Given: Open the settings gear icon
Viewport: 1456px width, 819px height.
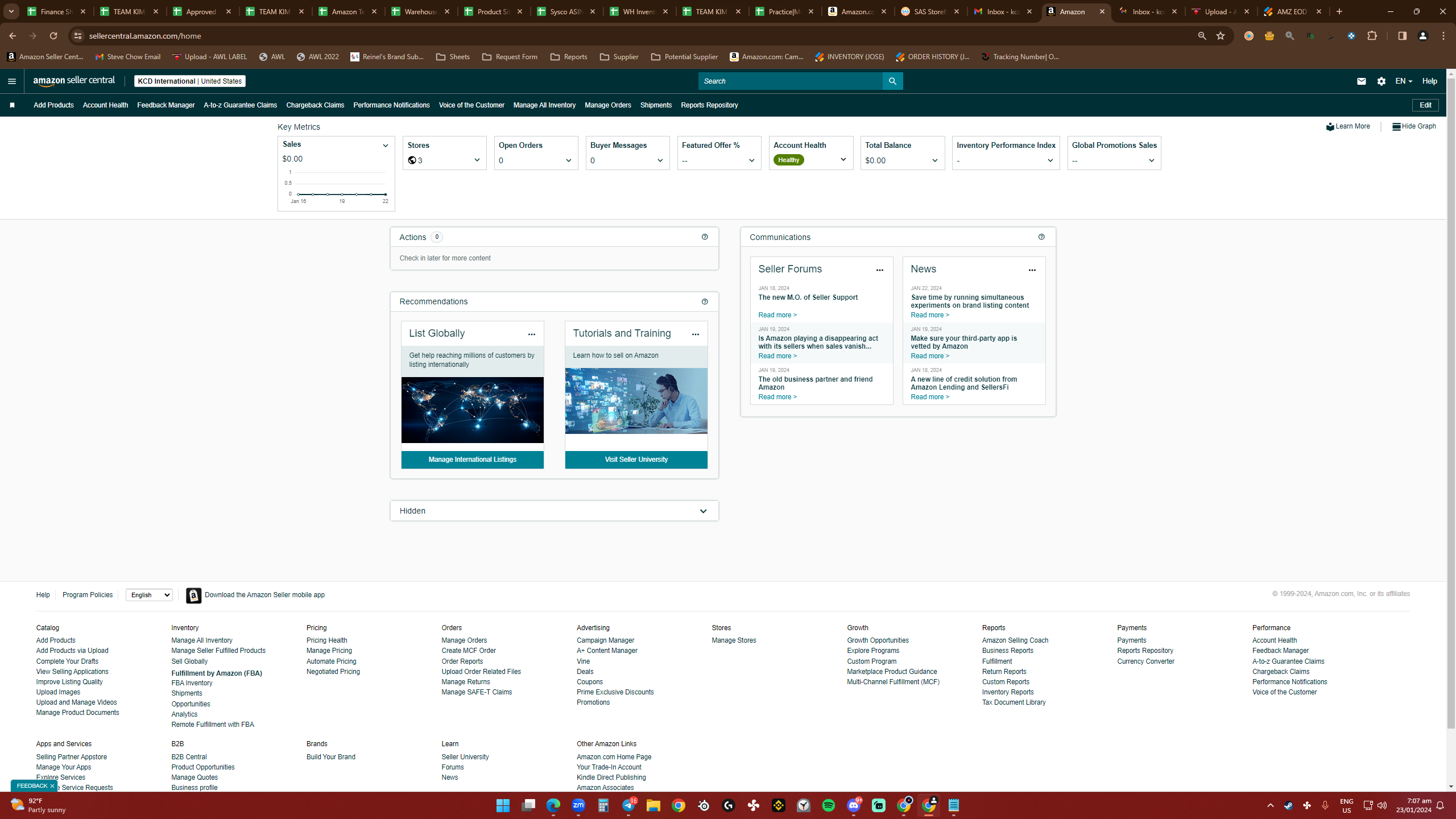Looking at the screenshot, I should tap(1381, 81).
